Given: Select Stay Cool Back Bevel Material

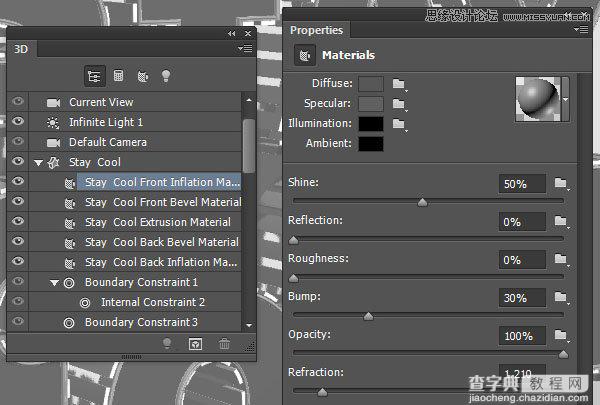Looking at the screenshot, I should 135,242.
